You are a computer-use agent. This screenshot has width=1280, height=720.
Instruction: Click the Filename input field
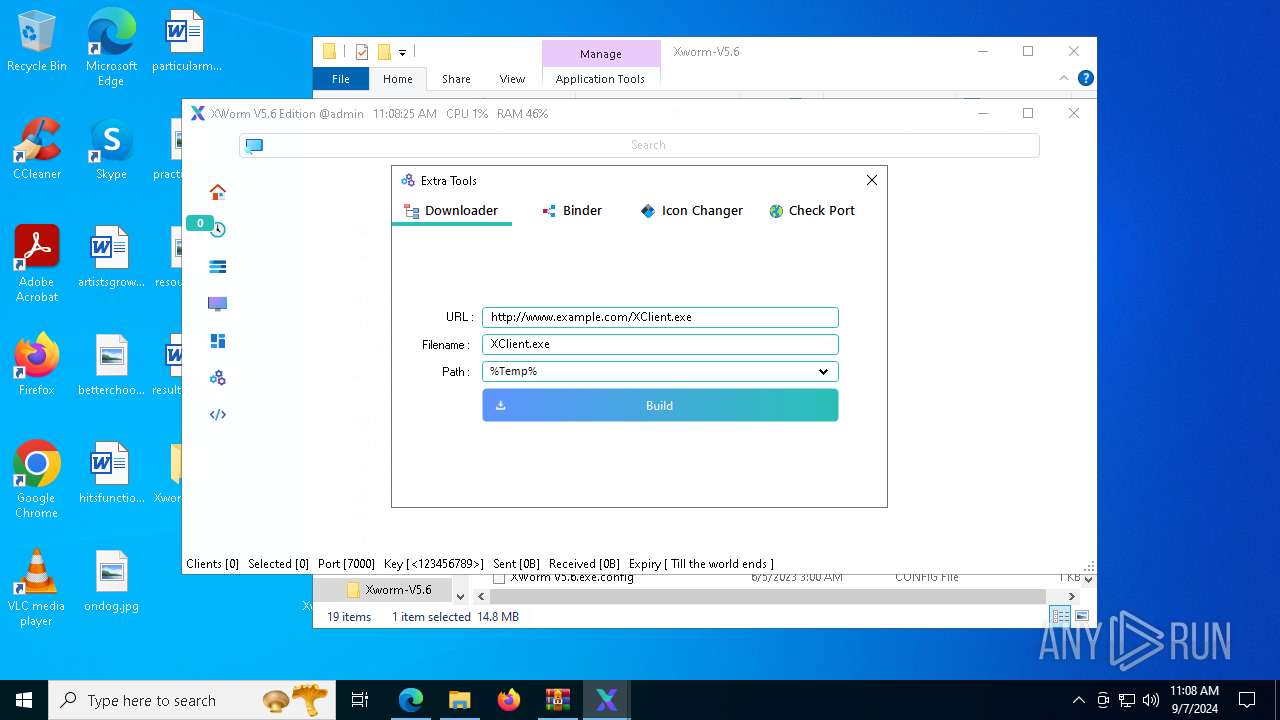[660, 344]
